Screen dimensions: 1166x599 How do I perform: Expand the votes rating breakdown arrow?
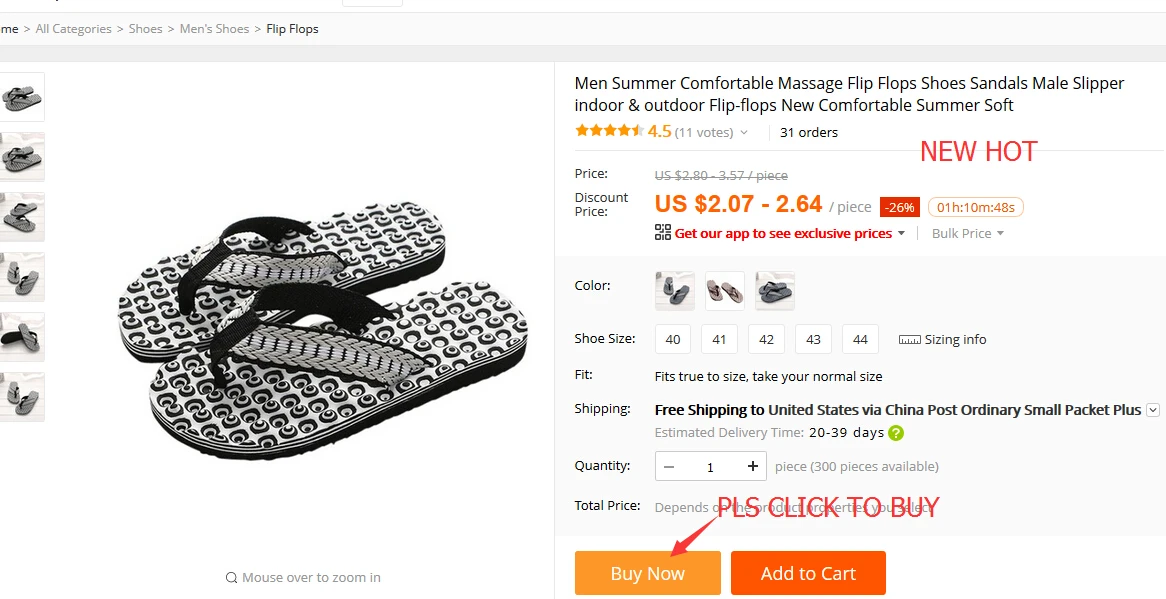[x=743, y=133]
